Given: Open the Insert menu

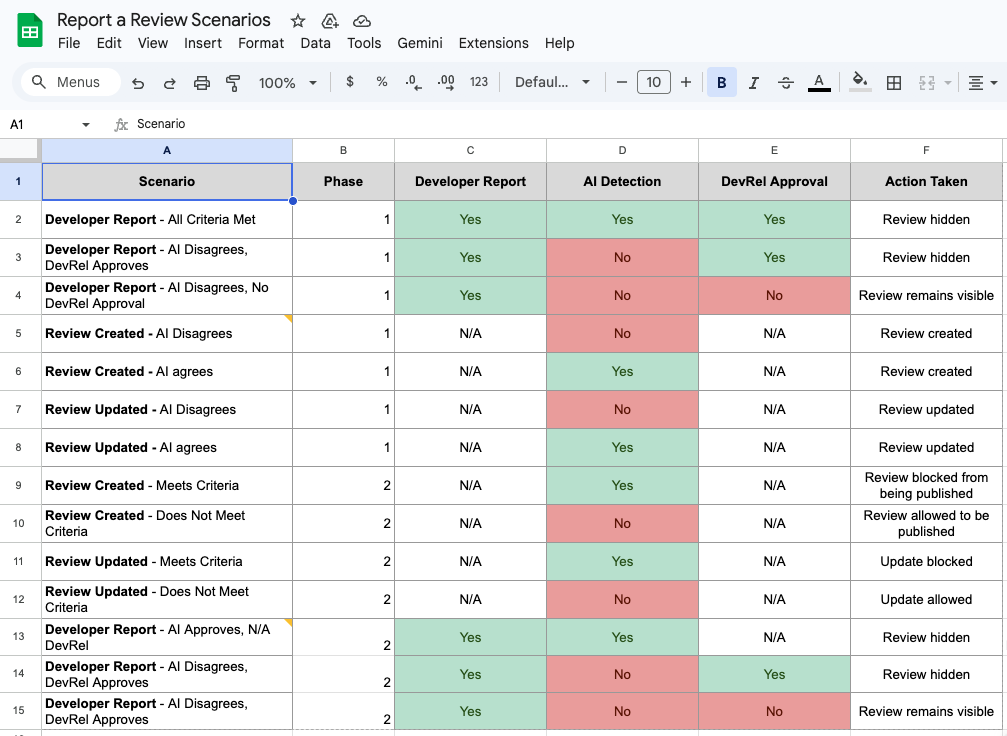Looking at the screenshot, I should click(x=202, y=43).
